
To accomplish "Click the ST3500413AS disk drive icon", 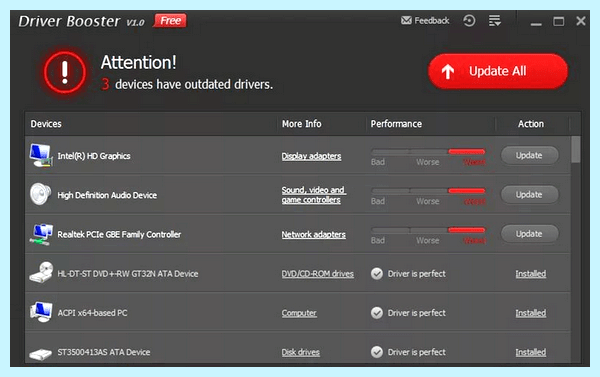I will tap(41, 353).
